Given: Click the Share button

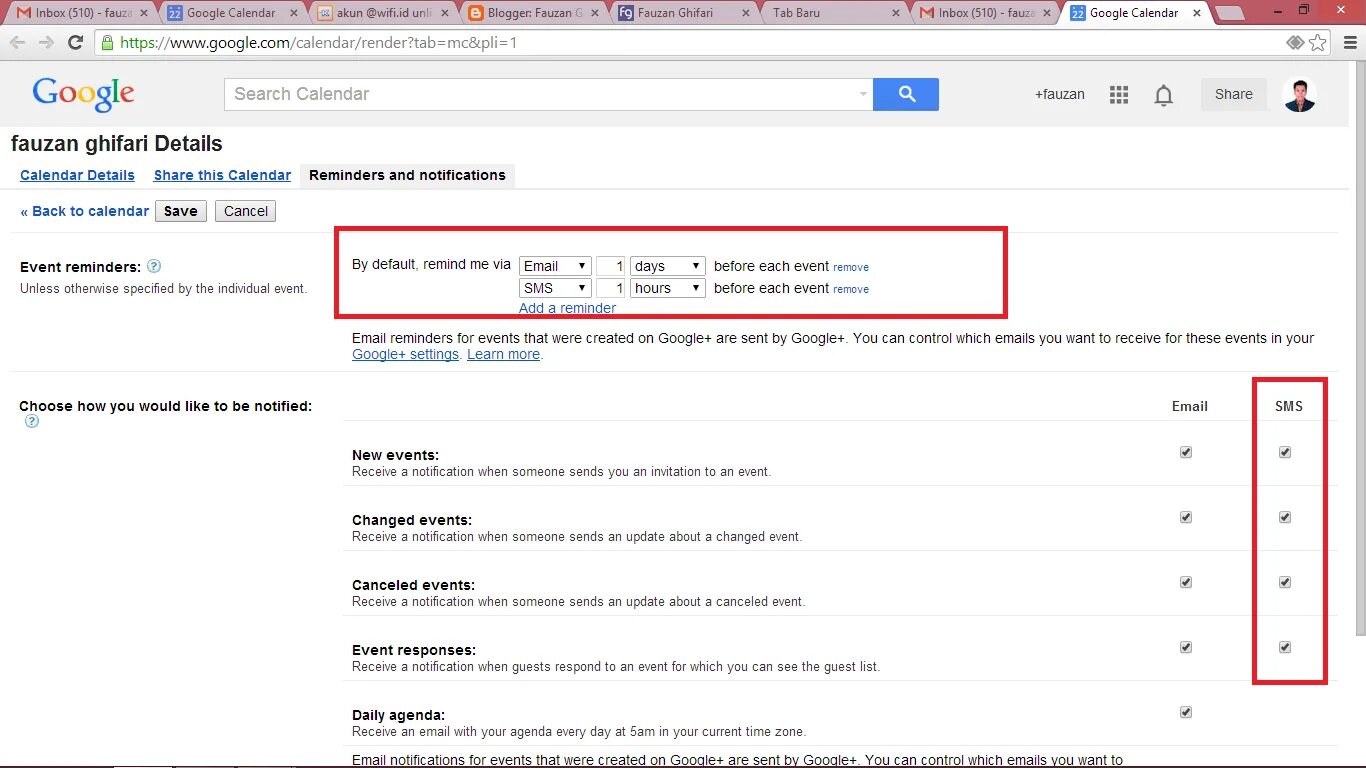Looking at the screenshot, I should click(x=1233, y=94).
